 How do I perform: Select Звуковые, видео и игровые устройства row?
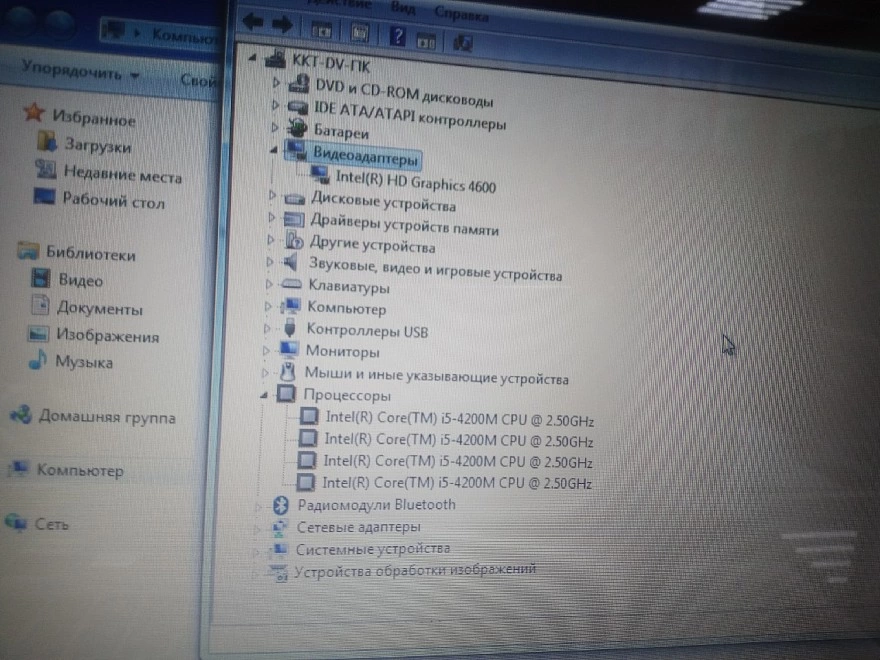435,268
